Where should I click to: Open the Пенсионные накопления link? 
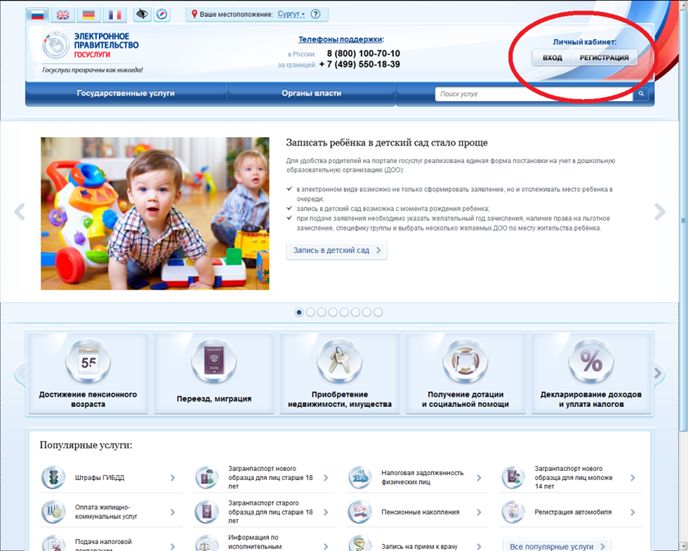(420, 512)
